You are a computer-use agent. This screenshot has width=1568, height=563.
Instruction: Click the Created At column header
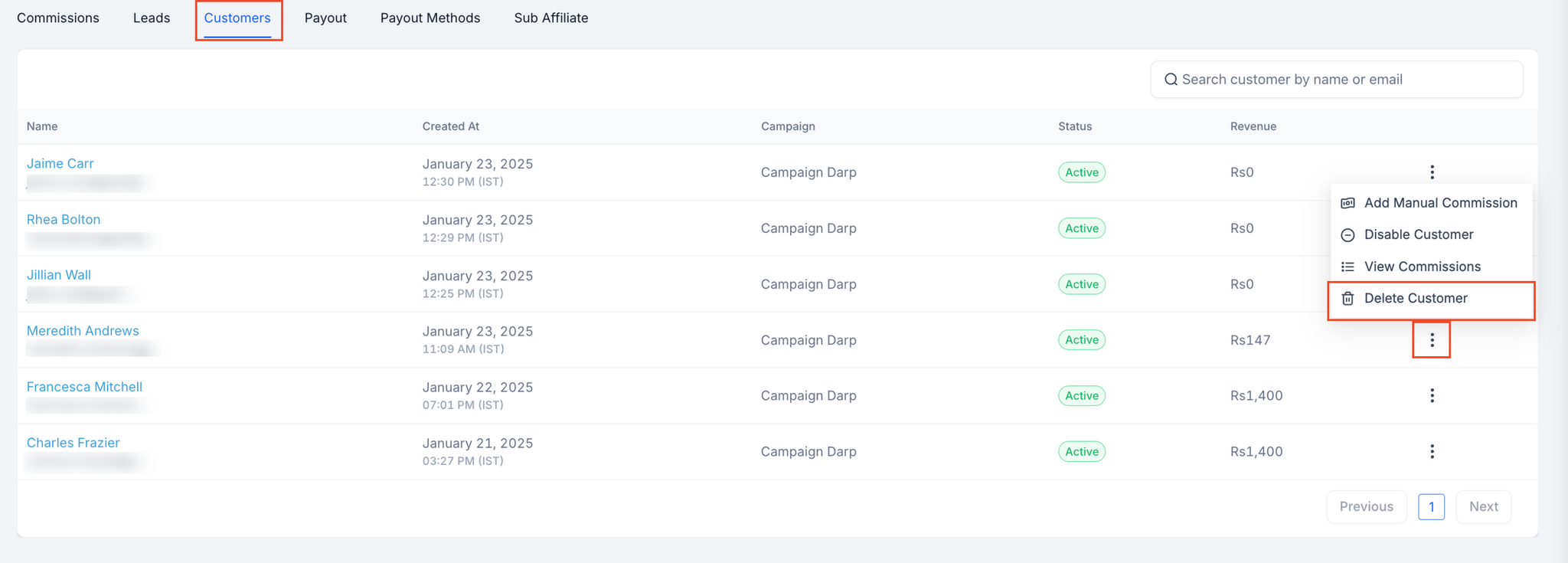[x=451, y=126]
